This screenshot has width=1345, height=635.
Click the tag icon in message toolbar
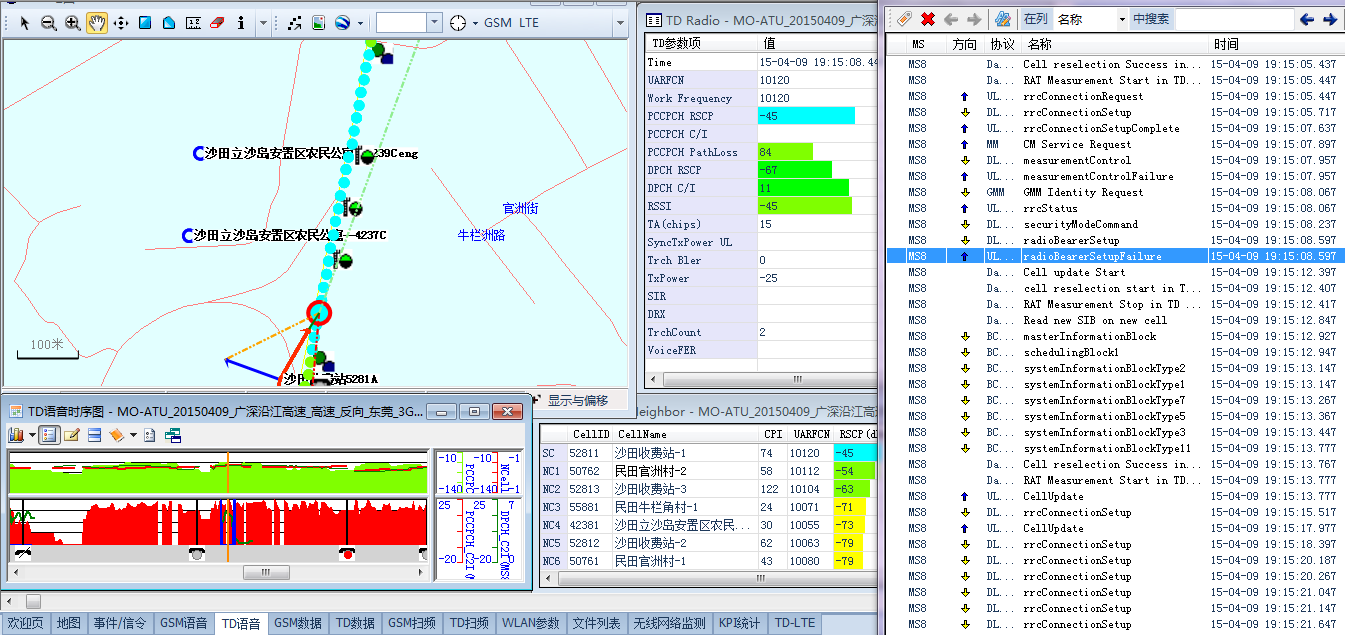coord(903,19)
